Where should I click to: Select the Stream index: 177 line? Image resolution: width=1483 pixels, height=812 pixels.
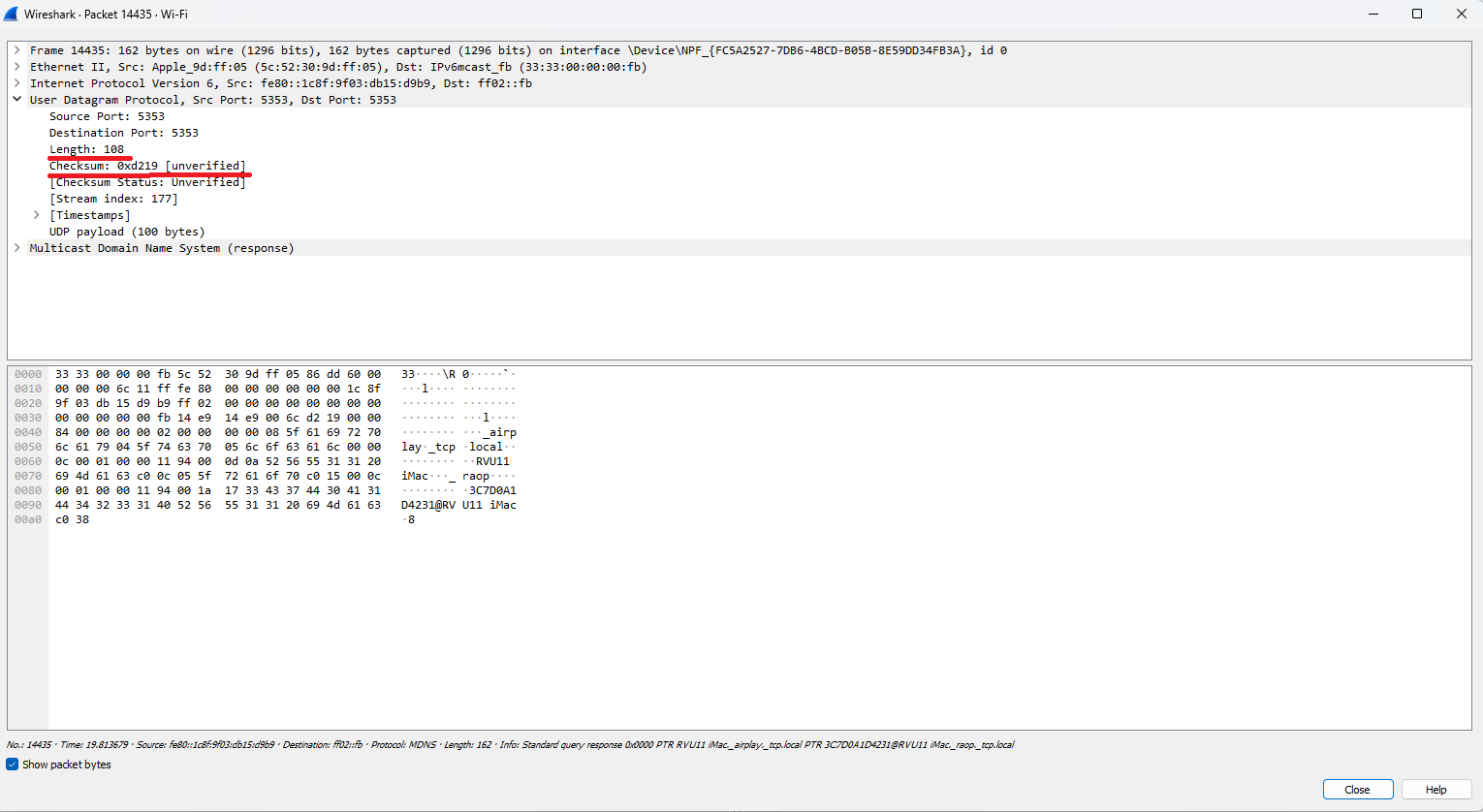click(113, 199)
